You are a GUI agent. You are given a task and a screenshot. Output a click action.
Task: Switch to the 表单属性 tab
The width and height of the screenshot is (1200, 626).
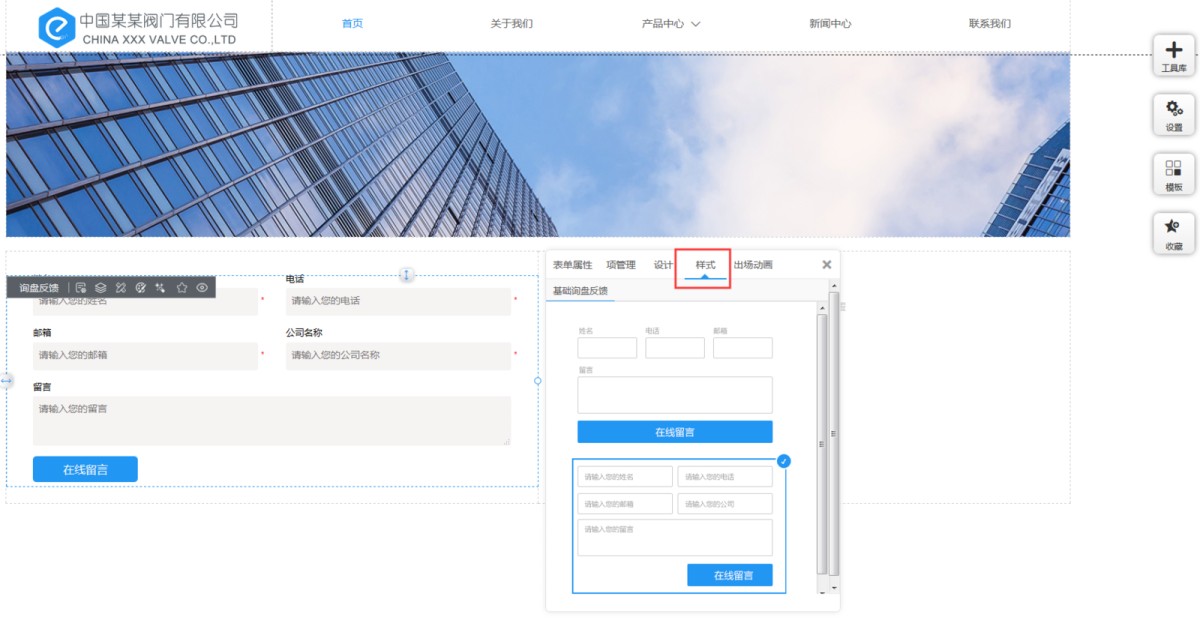pos(572,265)
